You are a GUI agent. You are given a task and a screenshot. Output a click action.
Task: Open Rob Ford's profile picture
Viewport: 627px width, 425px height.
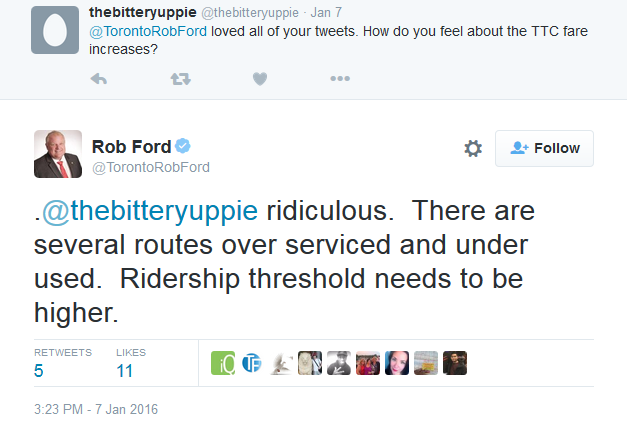57,153
